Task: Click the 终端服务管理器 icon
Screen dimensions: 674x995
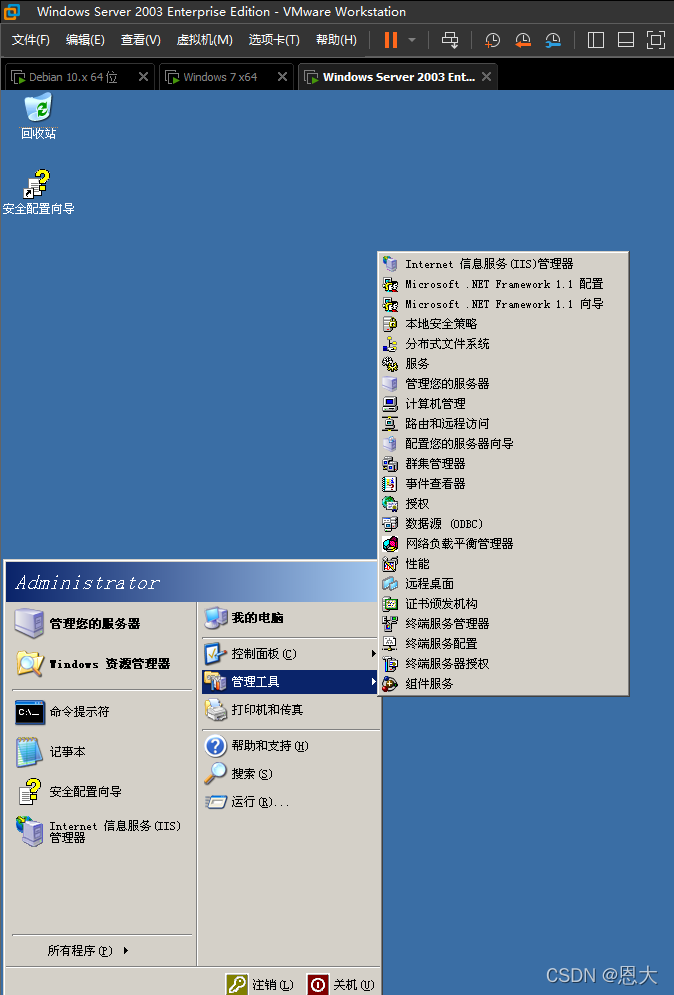Action: (390, 624)
